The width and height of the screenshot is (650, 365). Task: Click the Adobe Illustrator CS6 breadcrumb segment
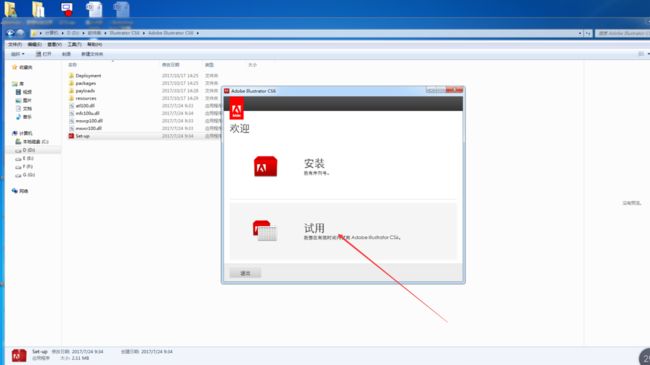[170, 33]
